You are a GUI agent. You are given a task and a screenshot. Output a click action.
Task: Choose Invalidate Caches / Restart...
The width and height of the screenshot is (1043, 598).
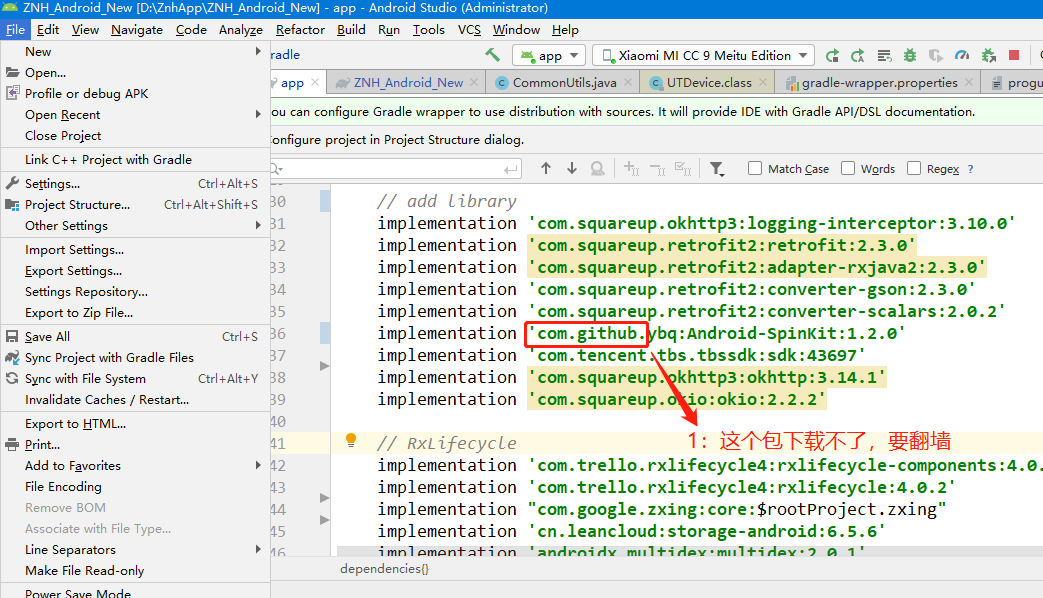[136, 400]
